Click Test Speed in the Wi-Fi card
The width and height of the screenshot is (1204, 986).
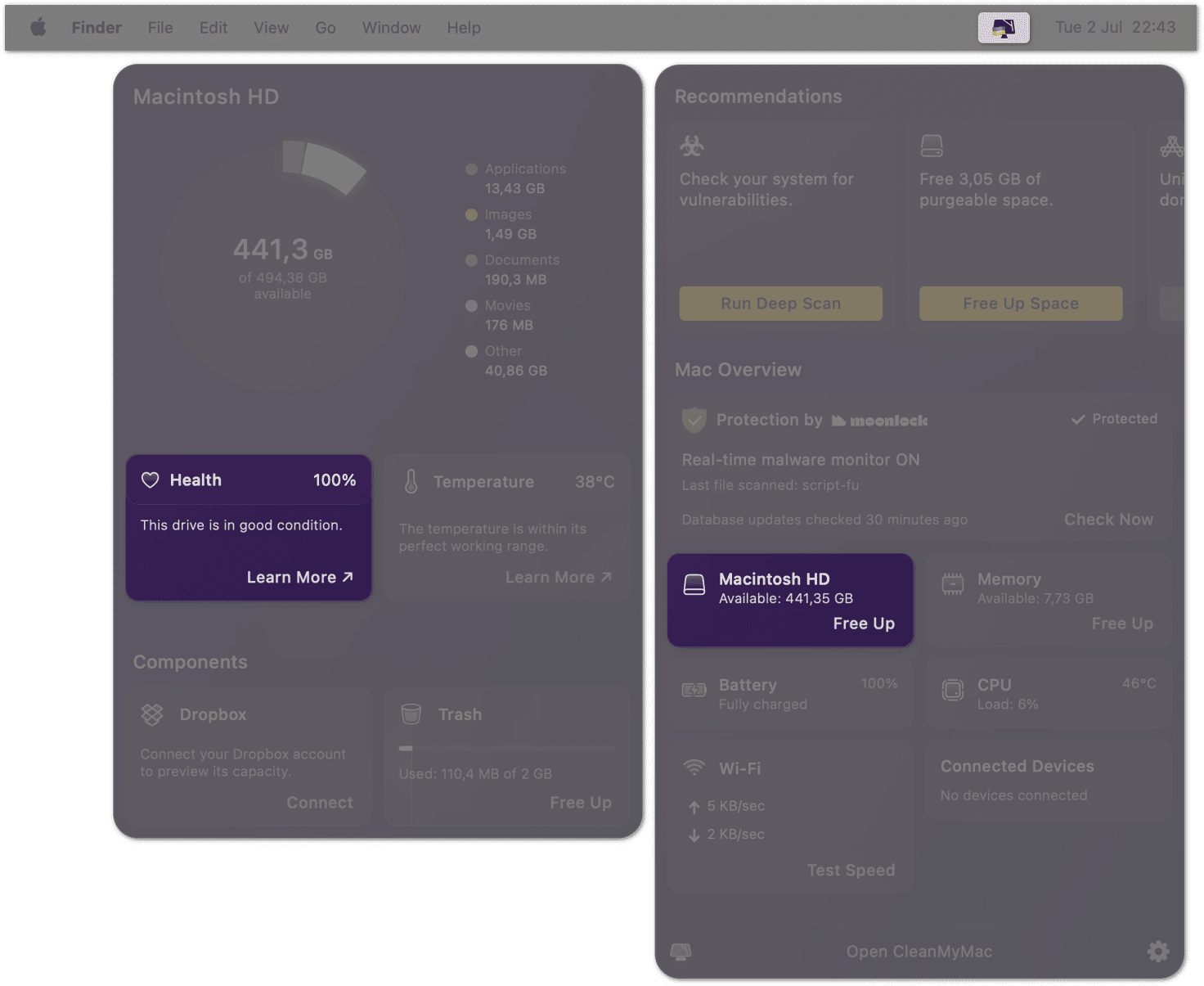(x=851, y=871)
